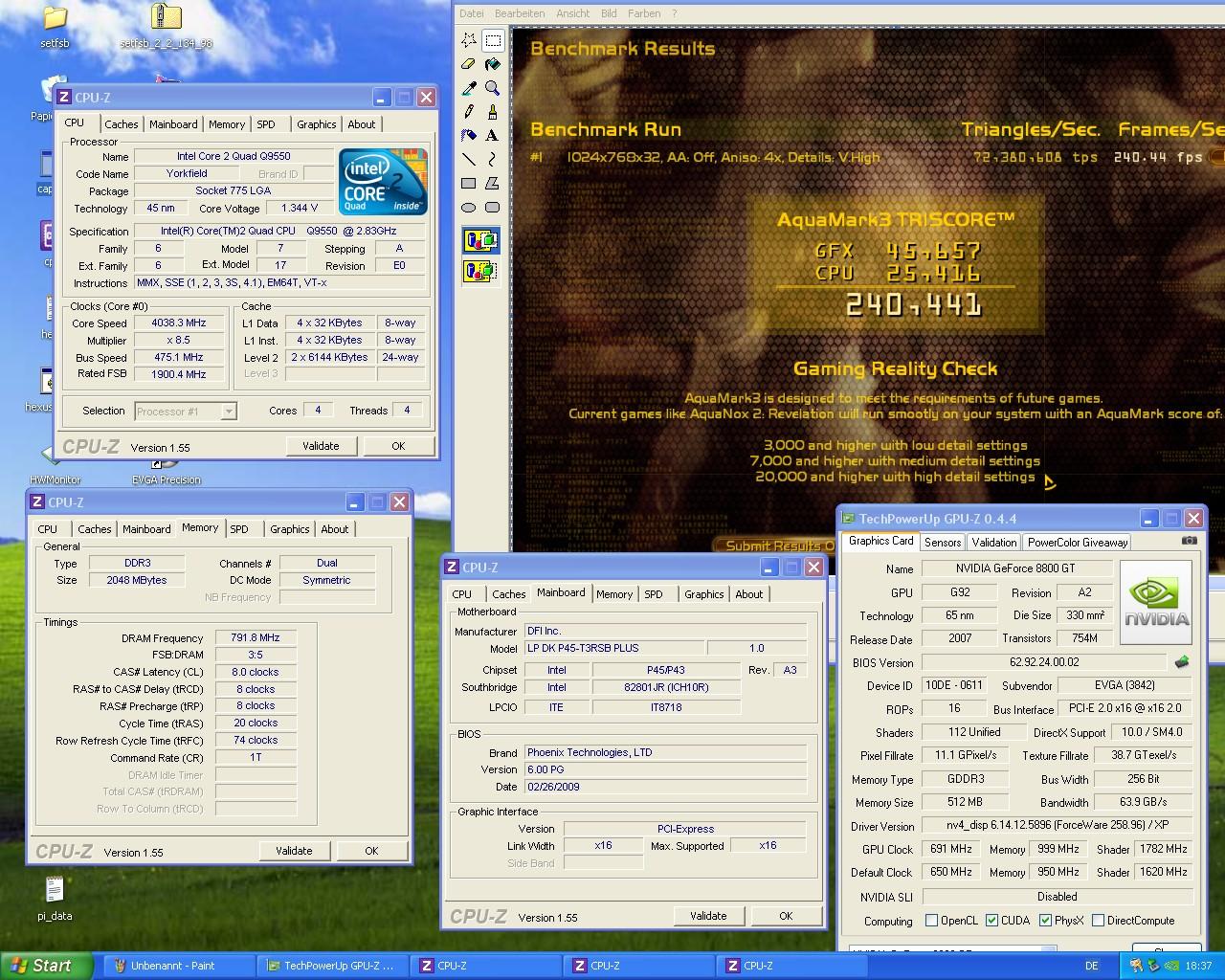
Task: Select the Magnifier tool in Paint
Action: [493, 88]
